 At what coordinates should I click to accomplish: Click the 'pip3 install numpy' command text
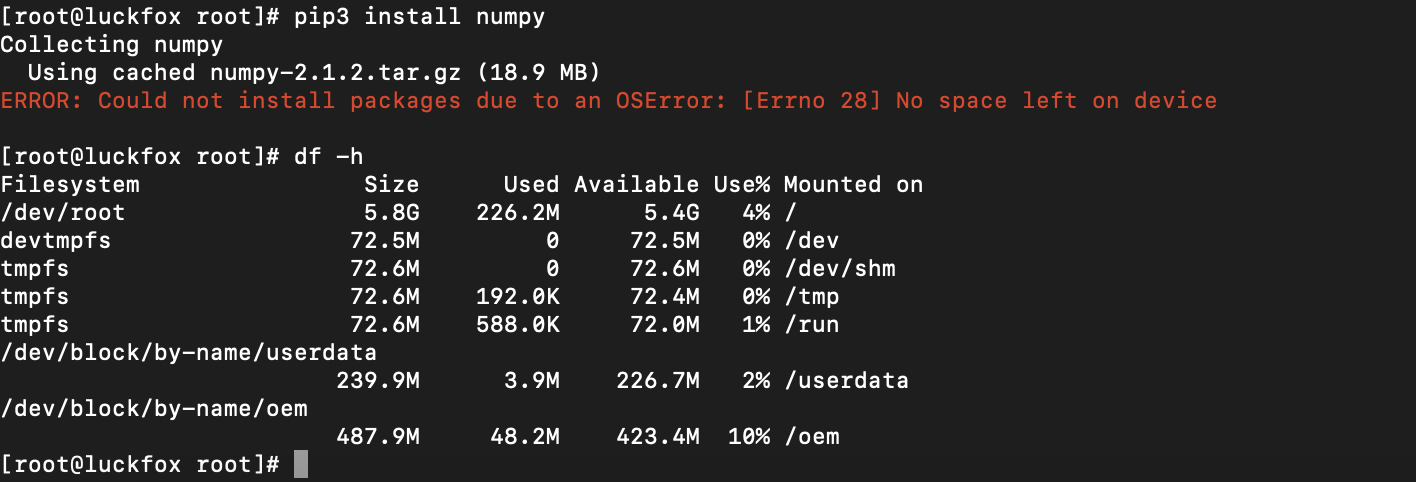tap(420, 17)
